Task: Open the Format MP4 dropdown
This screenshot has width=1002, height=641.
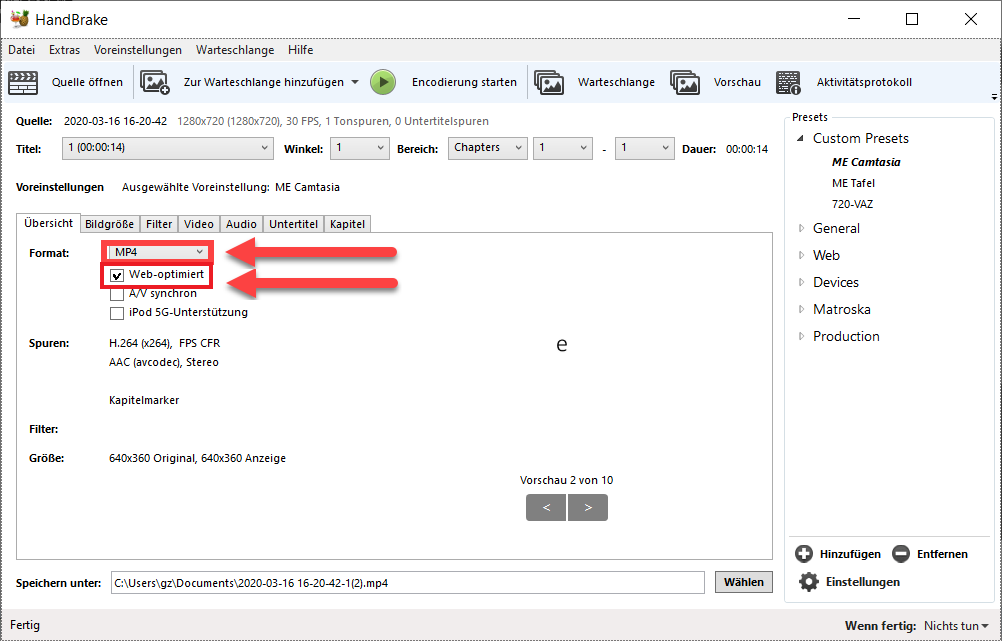Action: pos(158,252)
